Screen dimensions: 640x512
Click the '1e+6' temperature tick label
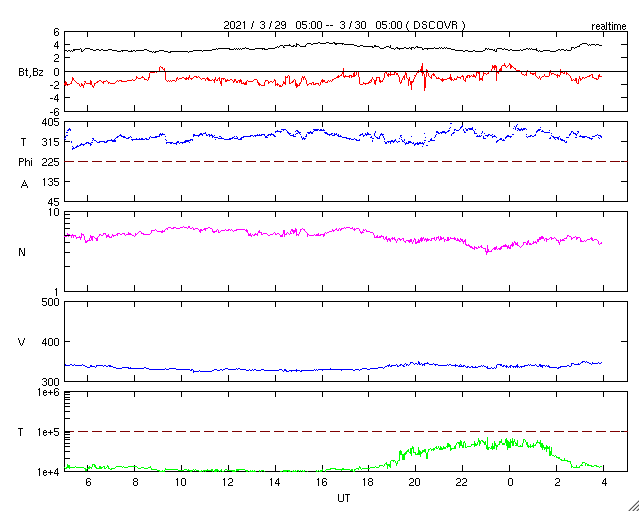(48, 392)
